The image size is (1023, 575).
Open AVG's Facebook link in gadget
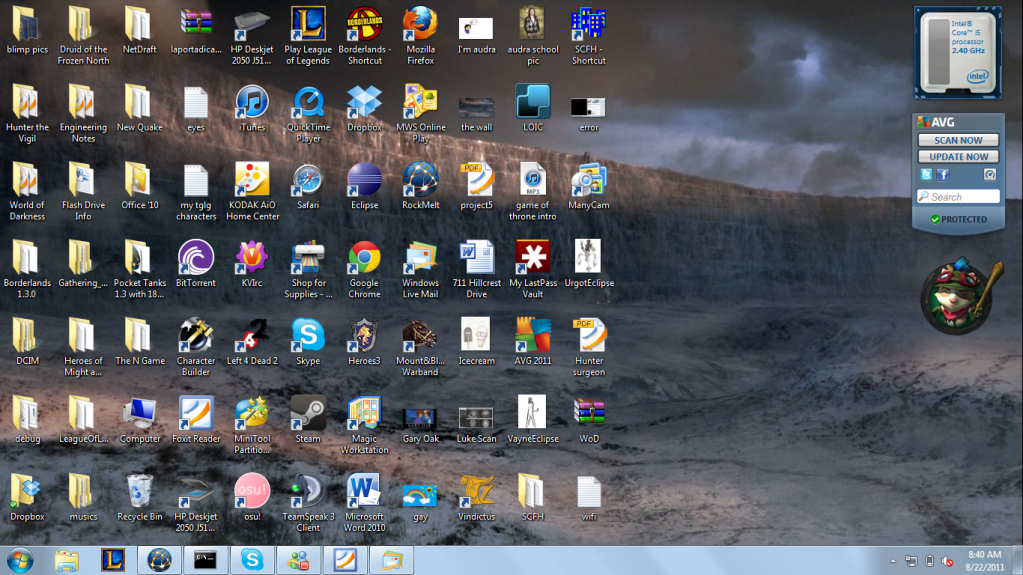[x=942, y=174]
